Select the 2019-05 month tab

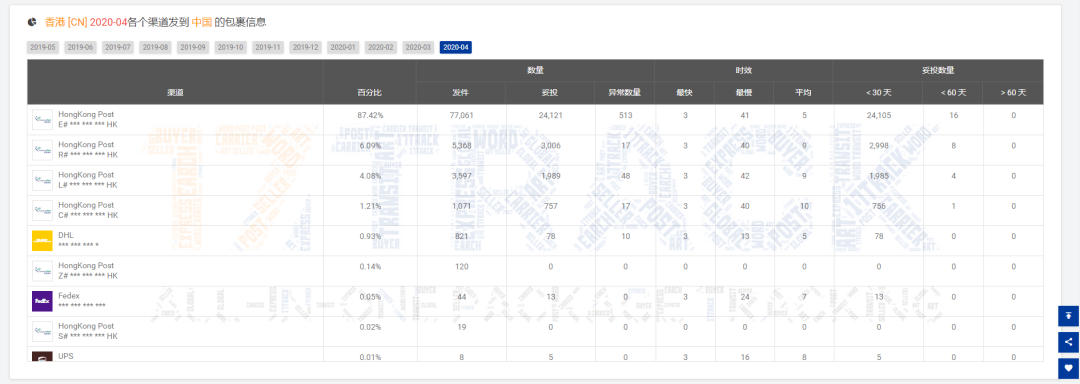coord(43,47)
